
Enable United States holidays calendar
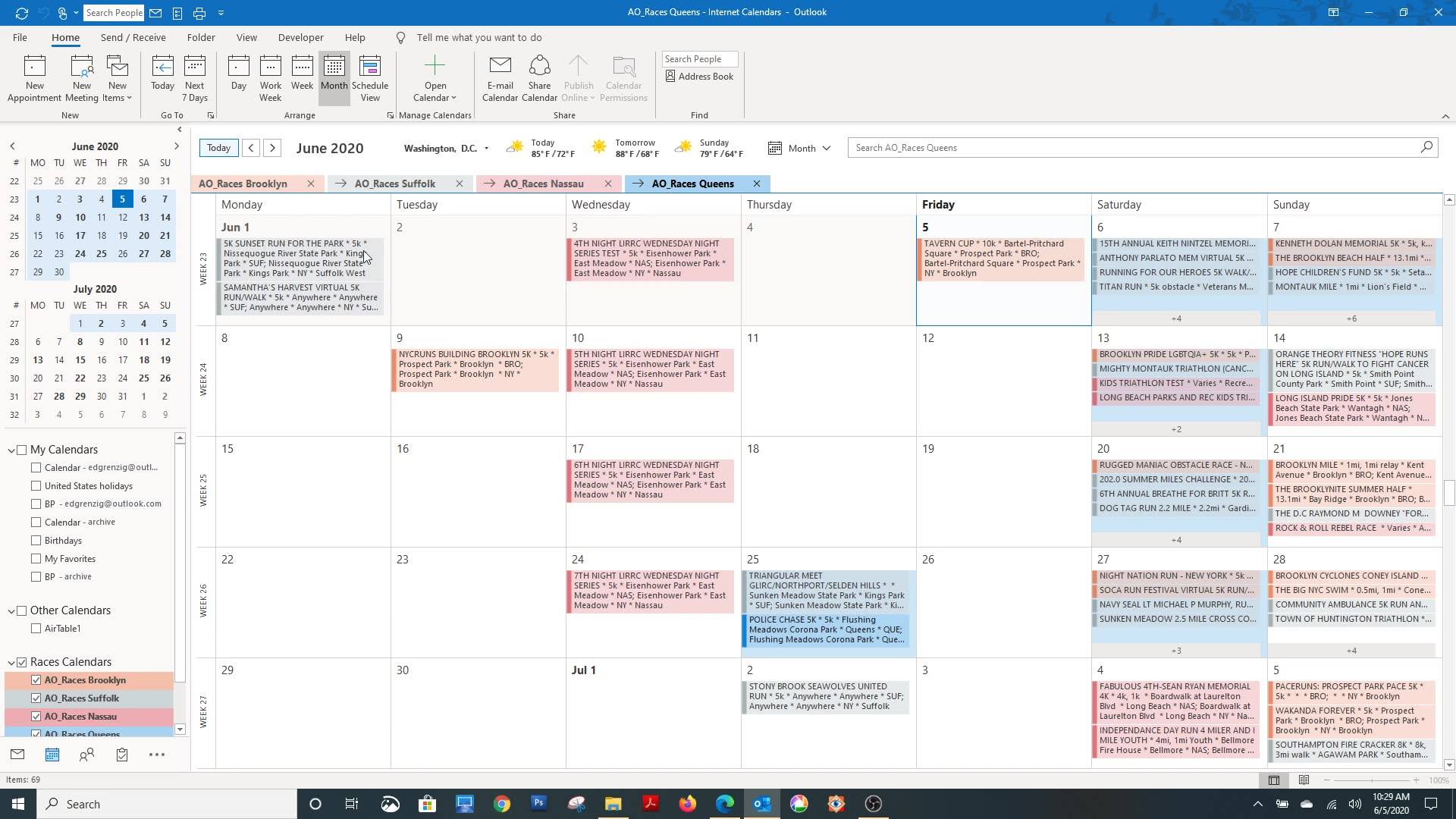pos(36,486)
